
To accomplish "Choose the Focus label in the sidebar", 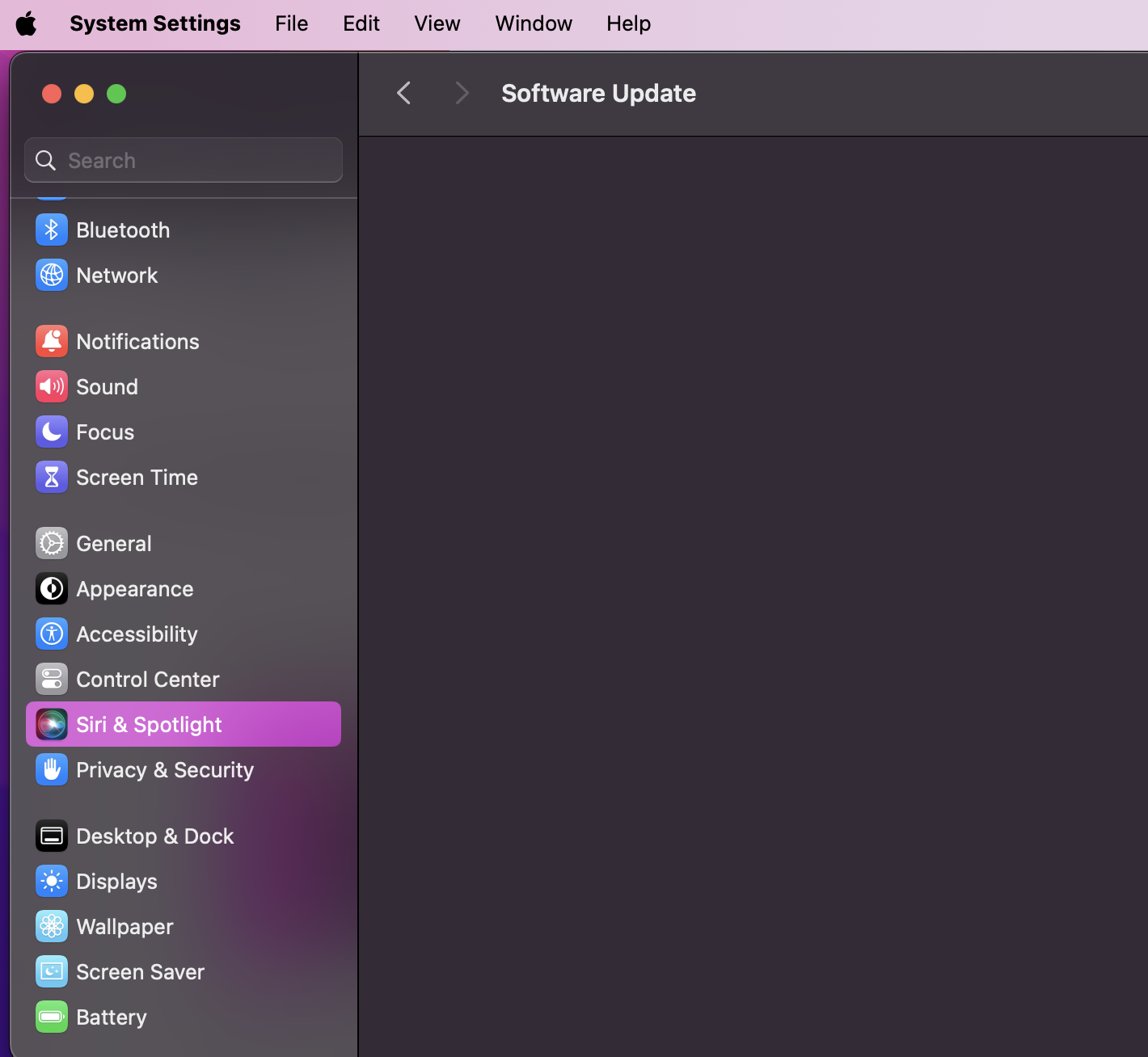I will tap(105, 432).
